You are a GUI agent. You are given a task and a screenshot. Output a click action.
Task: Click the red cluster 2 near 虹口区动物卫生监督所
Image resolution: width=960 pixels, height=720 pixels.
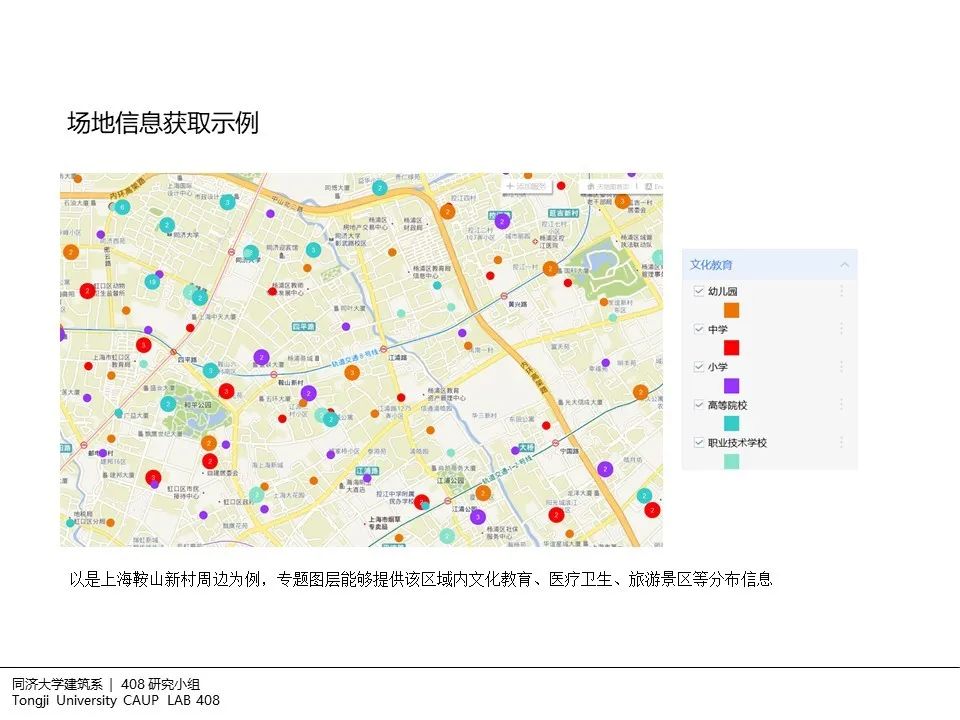[x=88, y=291]
